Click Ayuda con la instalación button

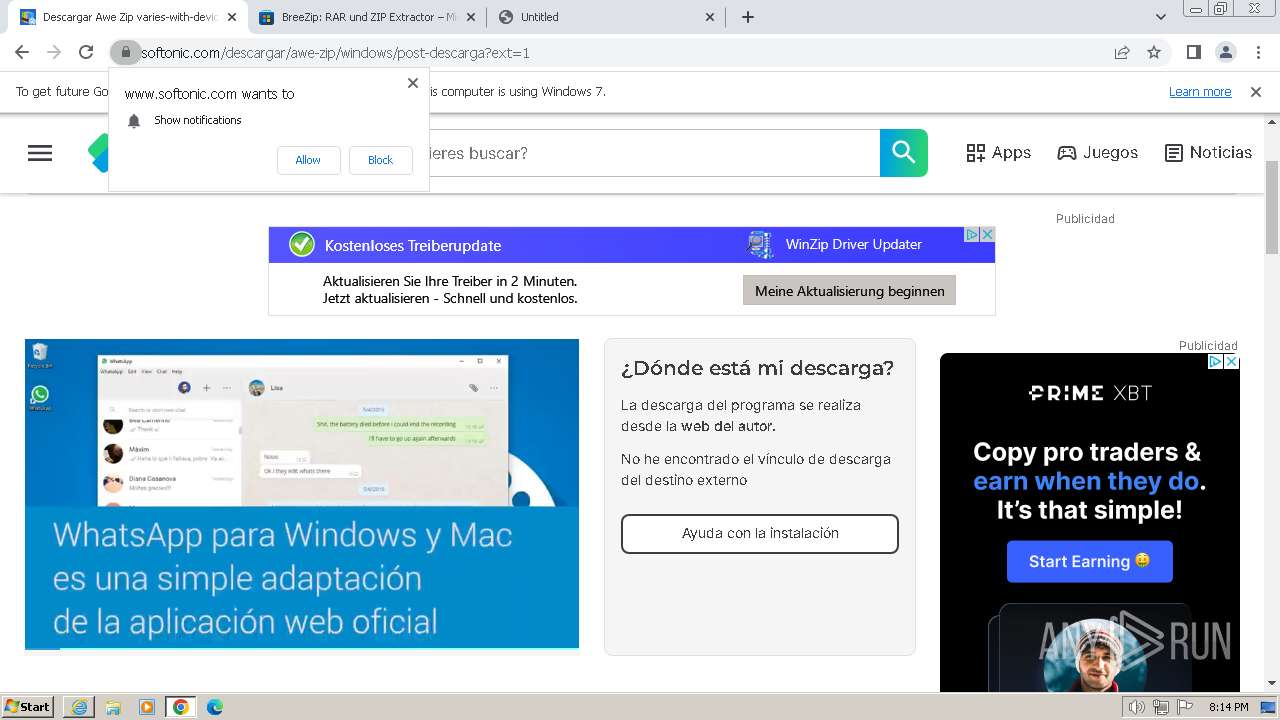click(760, 534)
